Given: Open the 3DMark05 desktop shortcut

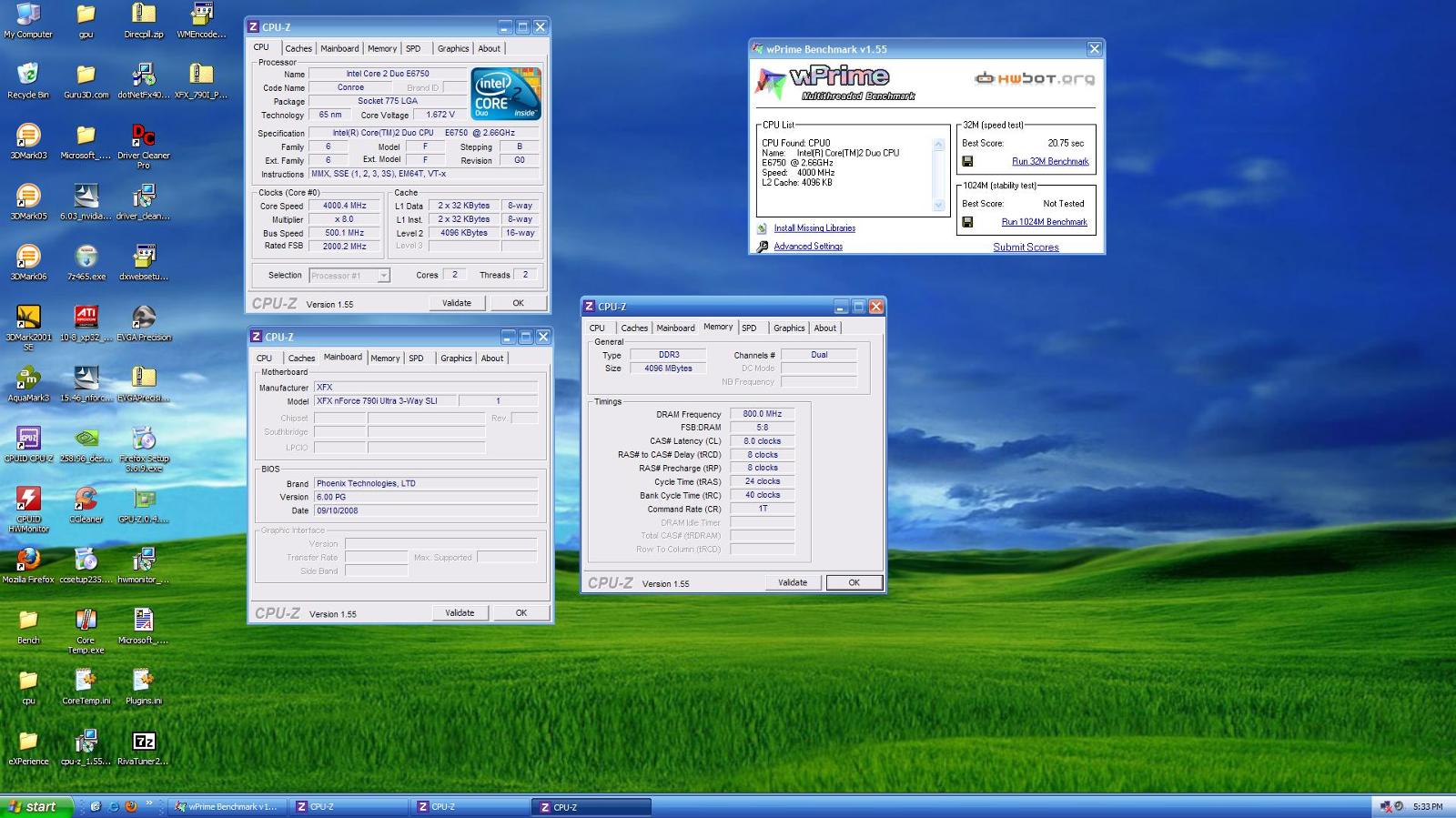Looking at the screenshot, I should (x=28, y=203).
